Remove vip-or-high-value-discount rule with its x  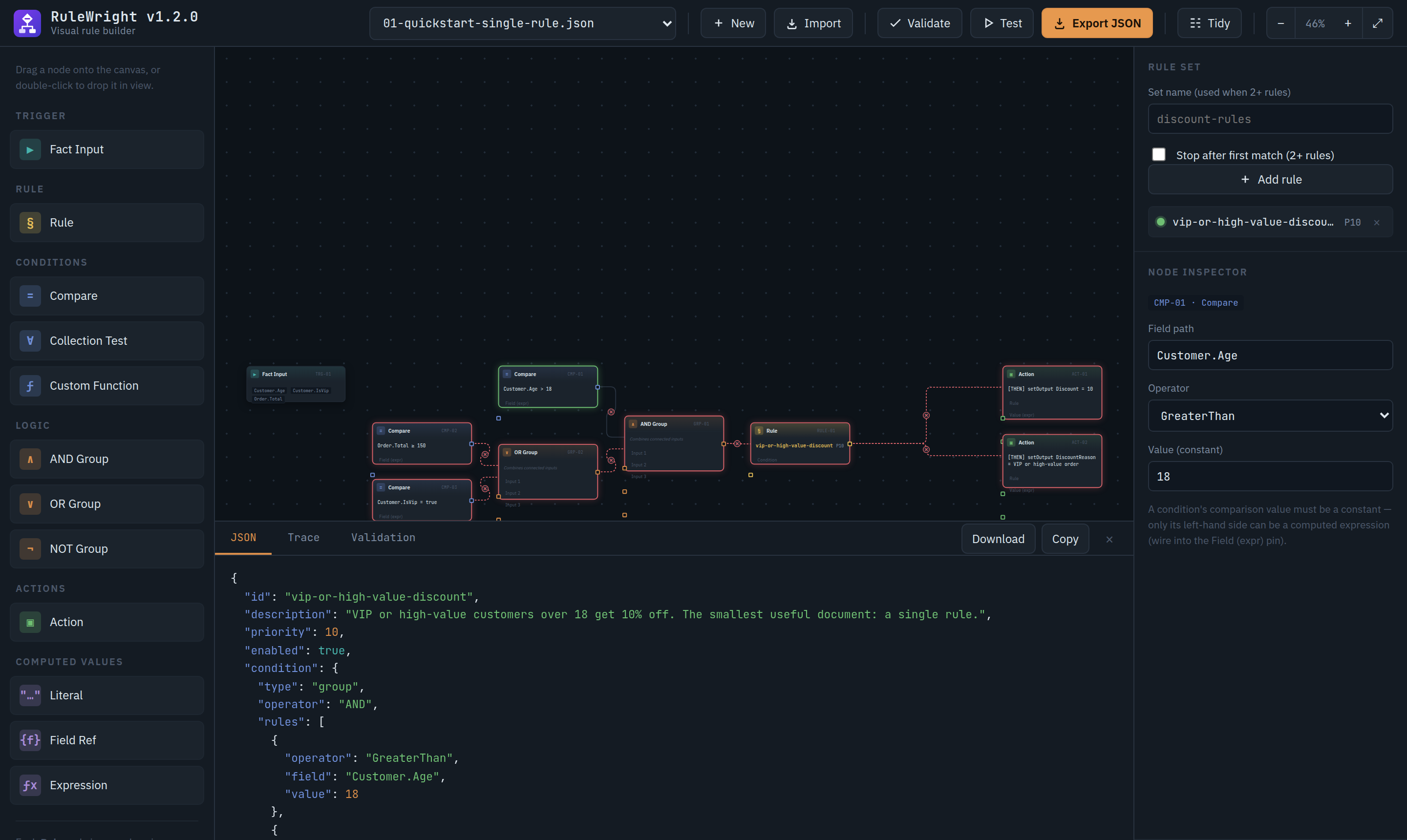coord(1377,222)
